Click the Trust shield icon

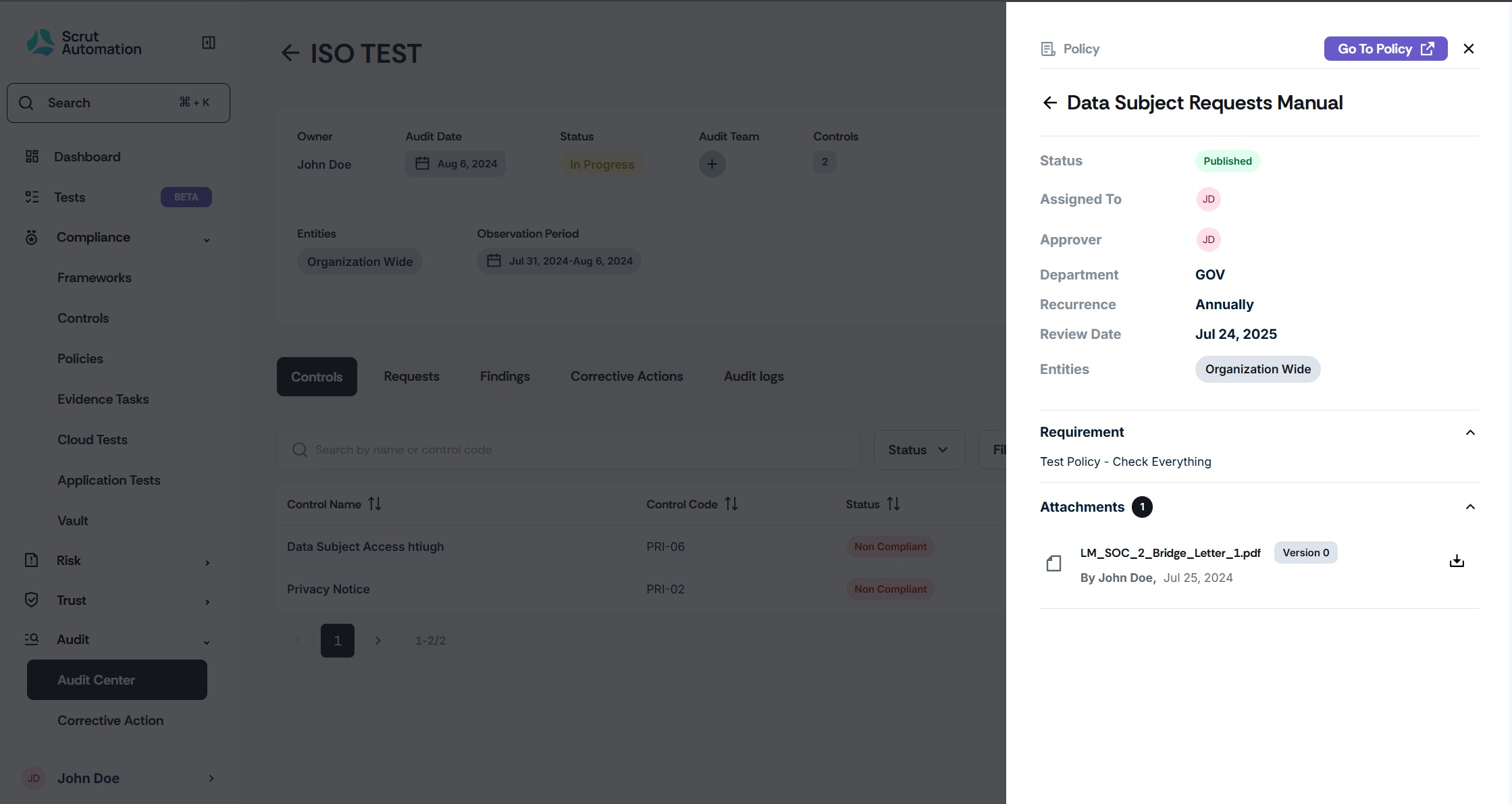coord(32,599)
